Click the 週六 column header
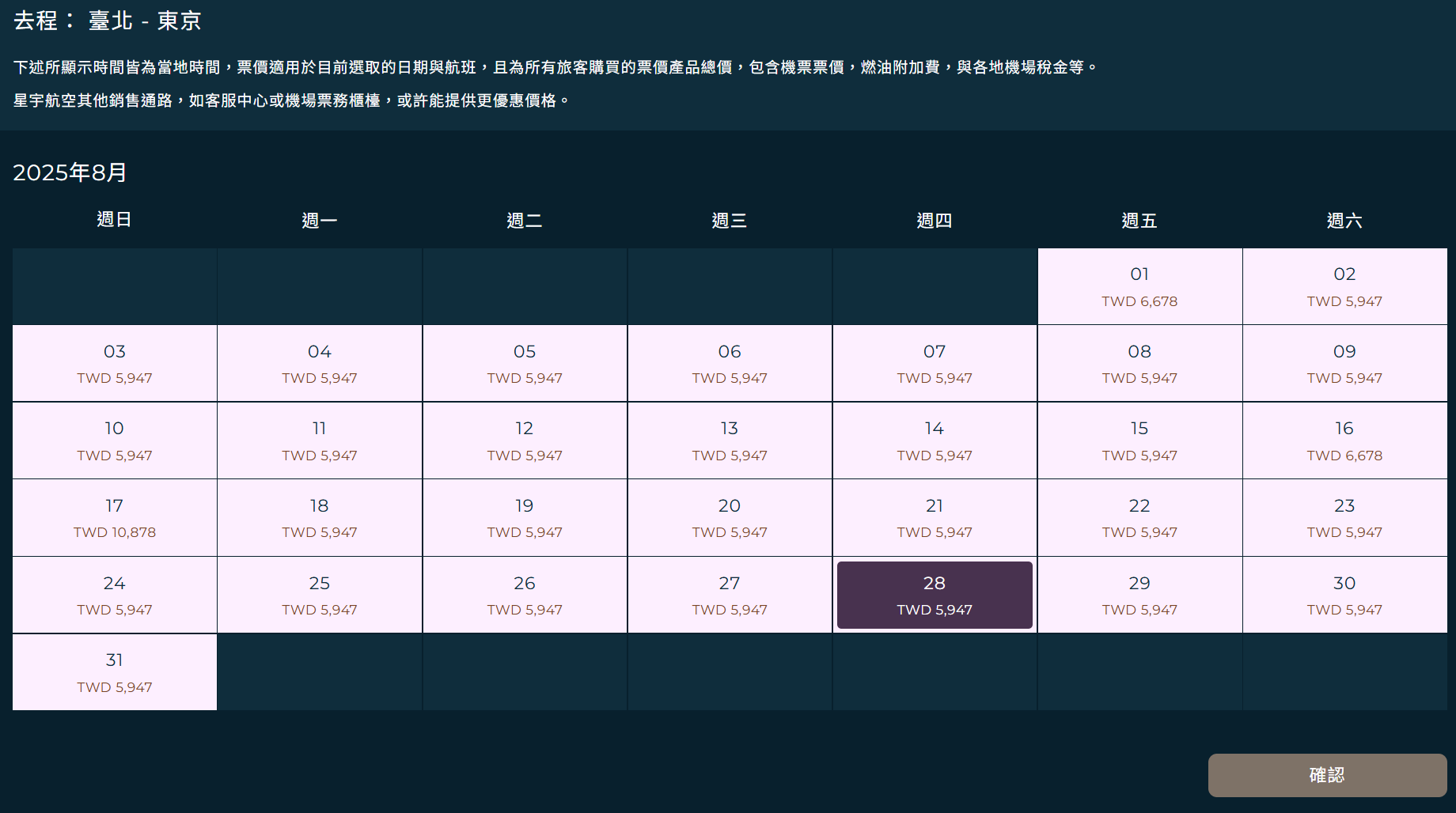The height and width of the screenshot is (813, 1456). 1344,220
